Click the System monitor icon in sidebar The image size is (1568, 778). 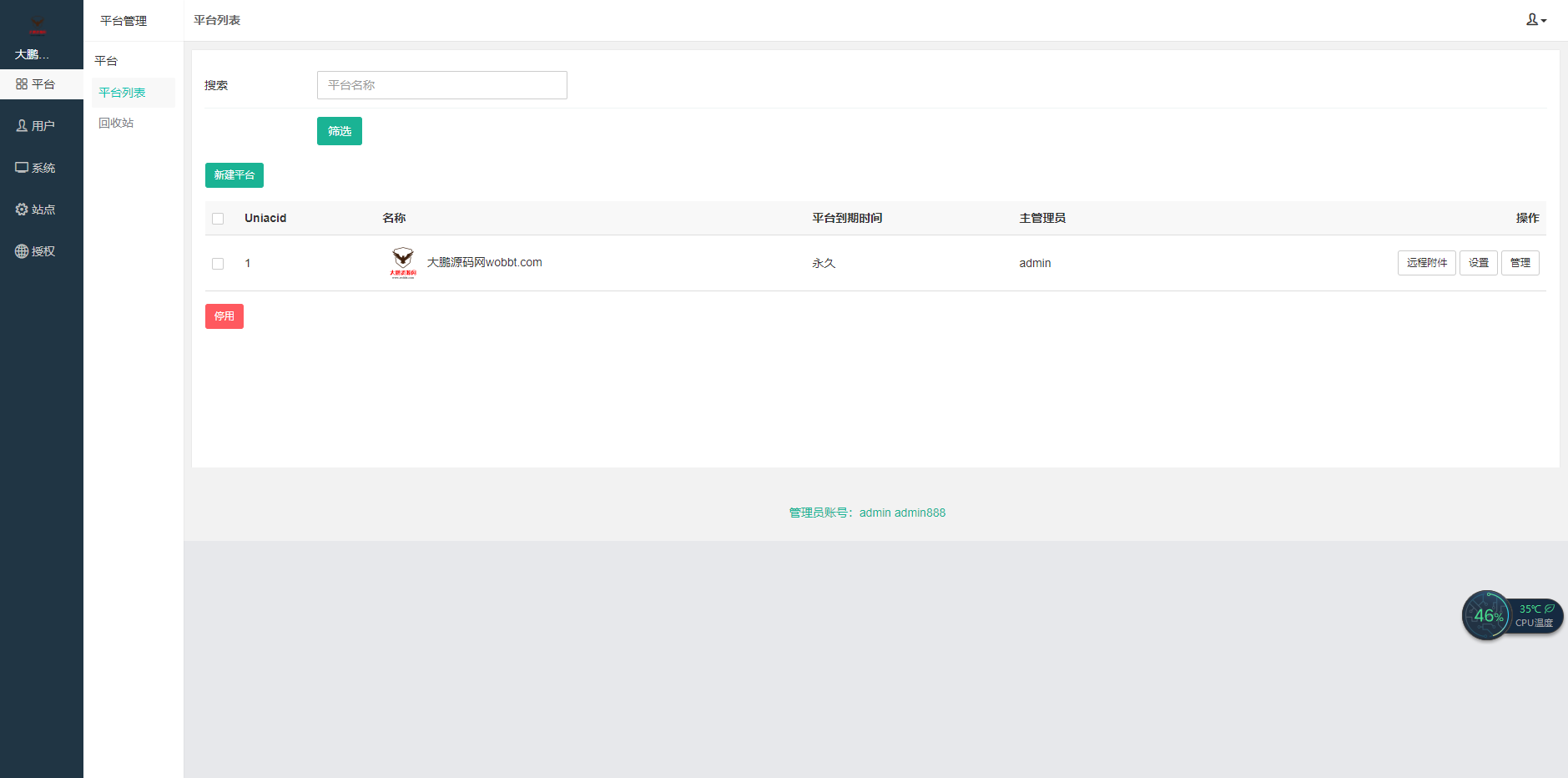22,168
